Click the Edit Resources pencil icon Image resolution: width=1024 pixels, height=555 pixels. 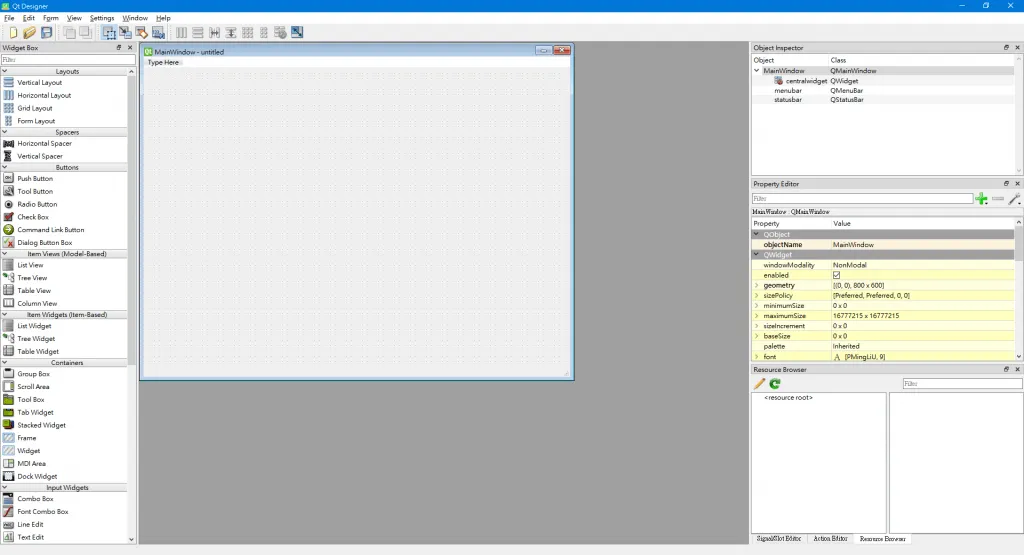click(760, 384)
